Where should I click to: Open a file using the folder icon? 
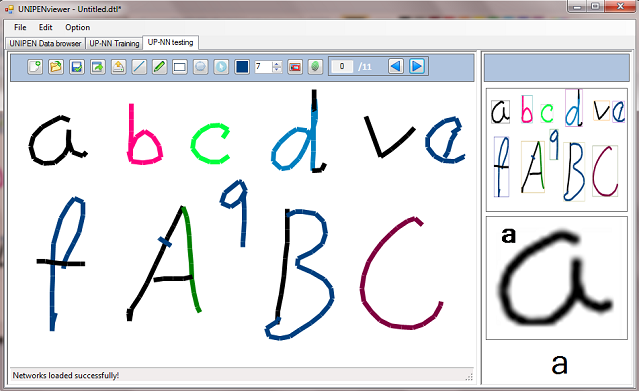[56, 66]
